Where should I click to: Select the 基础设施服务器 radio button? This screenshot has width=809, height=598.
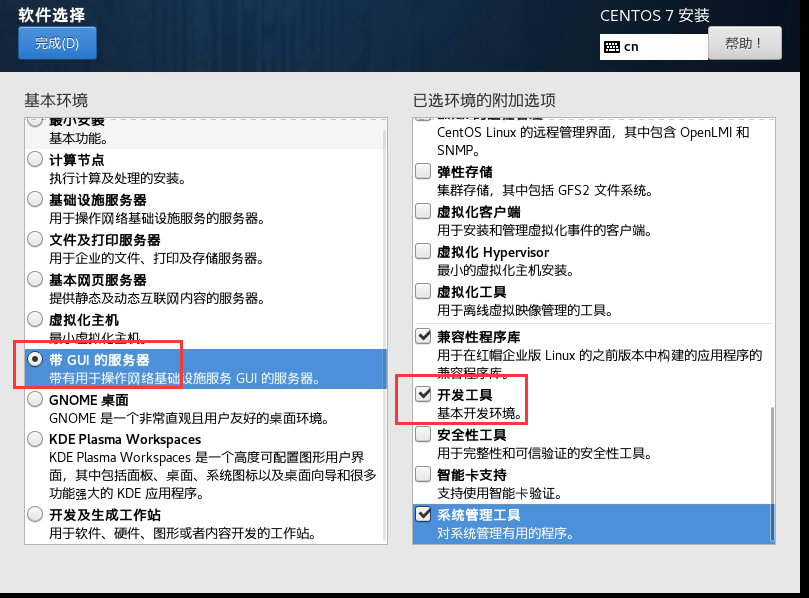point(35,199)
